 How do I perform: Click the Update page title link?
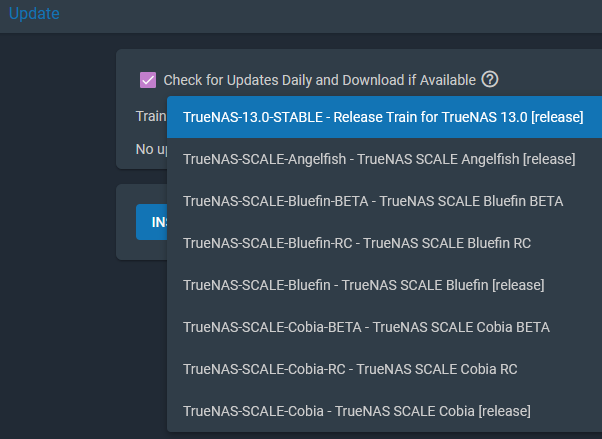pos(34,13)
